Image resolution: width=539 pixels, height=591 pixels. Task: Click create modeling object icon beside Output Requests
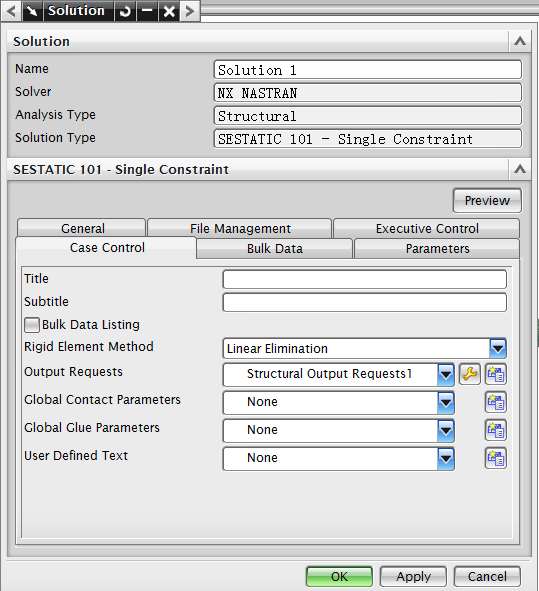click(x=496, y=374)
